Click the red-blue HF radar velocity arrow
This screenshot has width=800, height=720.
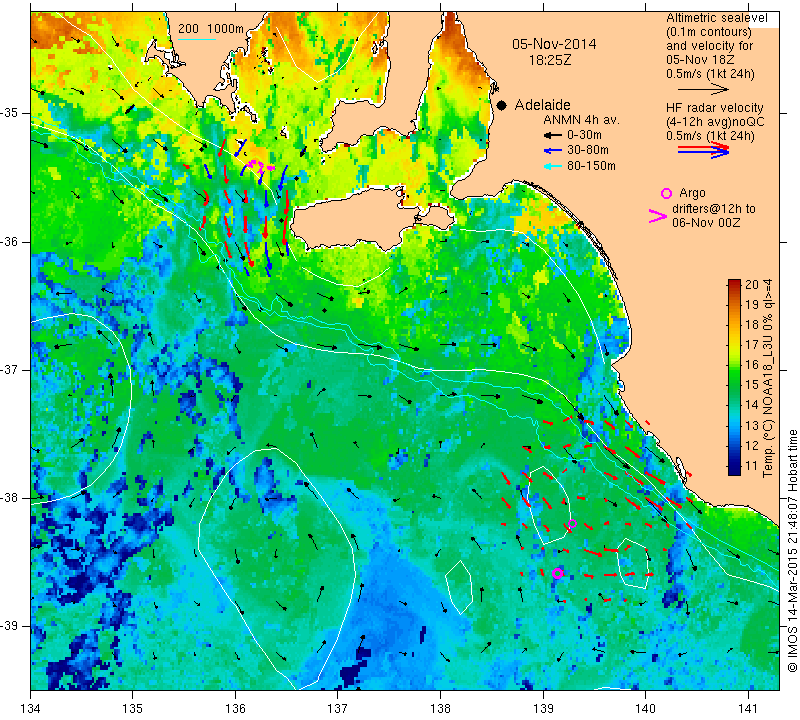[704, 150]
